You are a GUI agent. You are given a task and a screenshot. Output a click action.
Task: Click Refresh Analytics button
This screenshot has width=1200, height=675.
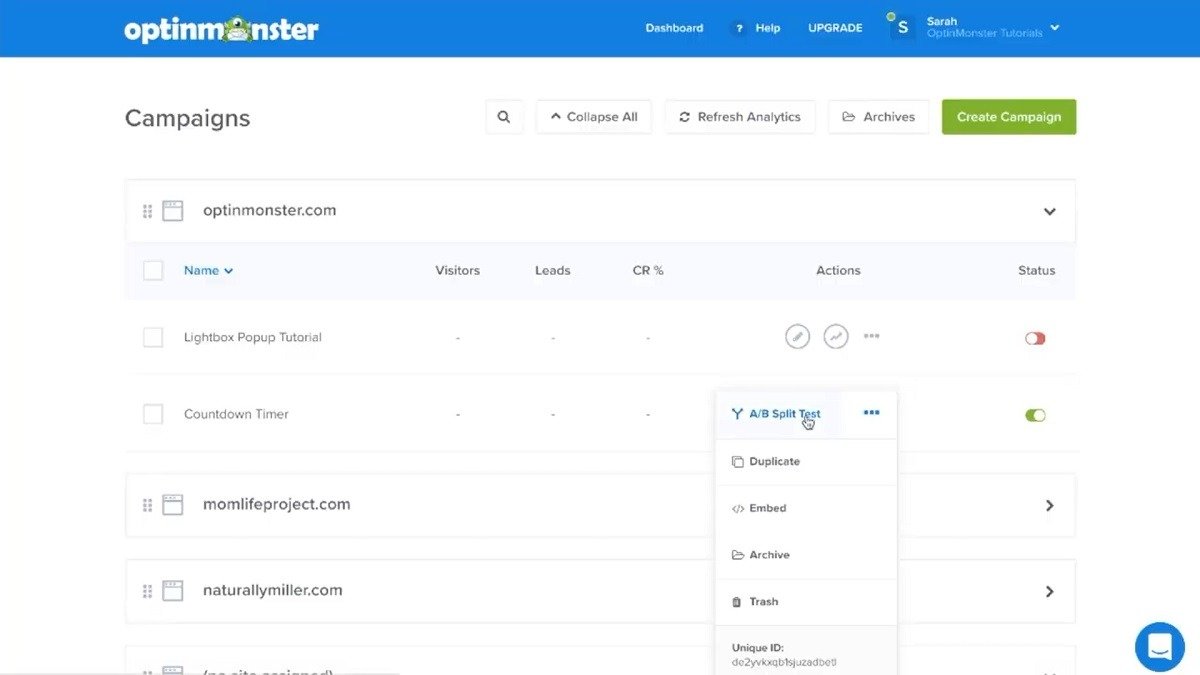[x=740, y=117]
